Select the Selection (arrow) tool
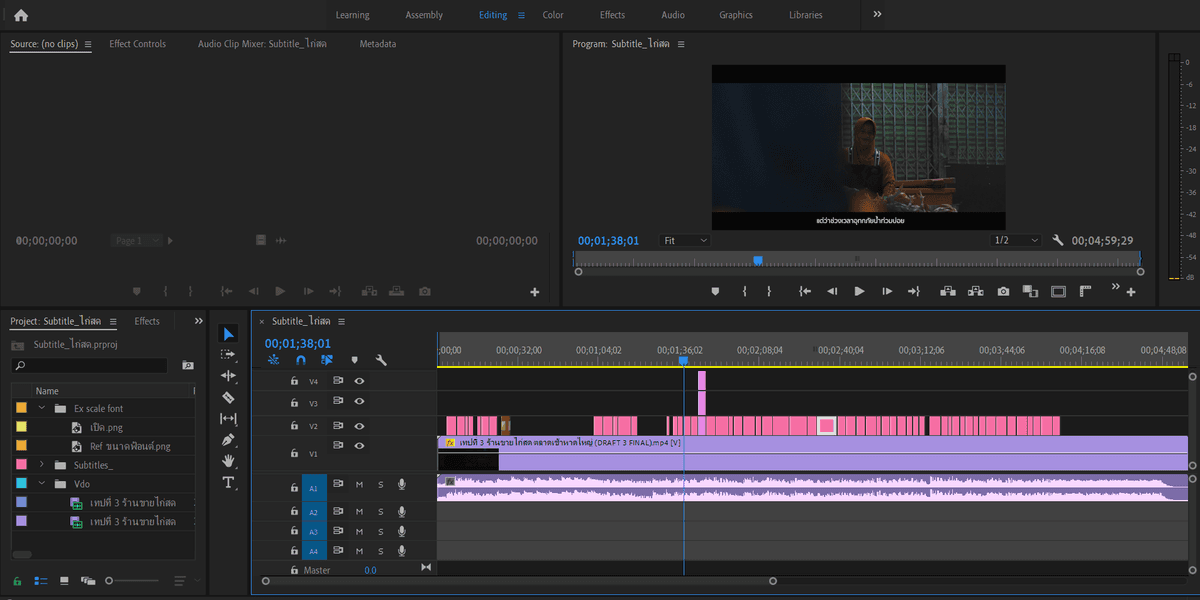The height and width of the screenshot is (600, 1200). click(228, 333)
